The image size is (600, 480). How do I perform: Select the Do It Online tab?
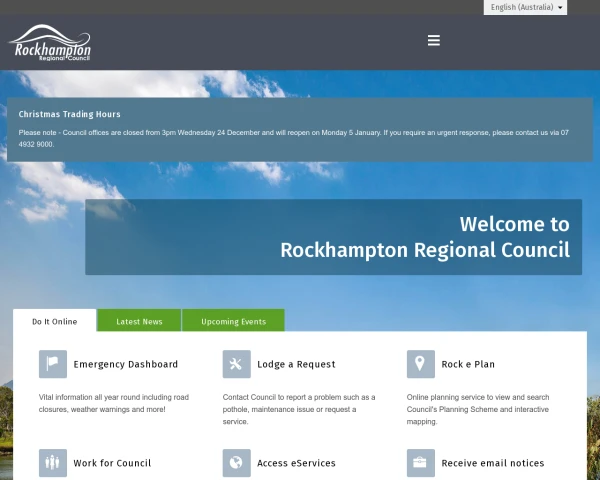coord(54,321)
